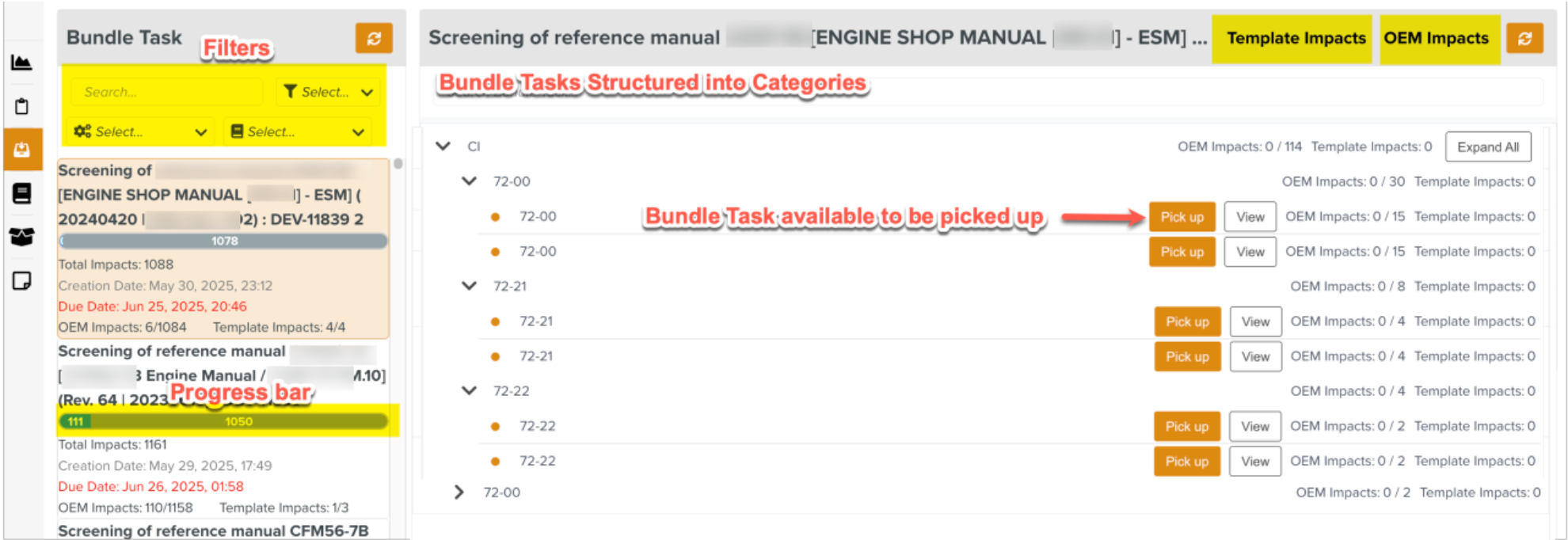The height and width of the screenshot is (540, 1568).
Task: Click the Expand All button
Action: 1488,147
